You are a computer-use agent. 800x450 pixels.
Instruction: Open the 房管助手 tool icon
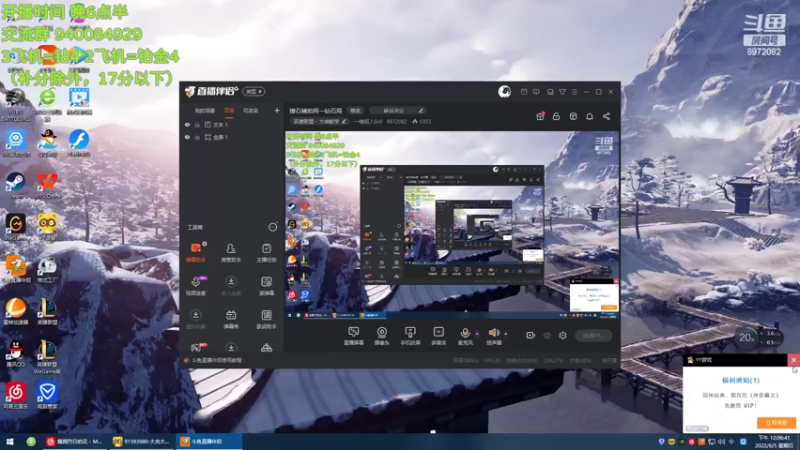coord(231,252)
